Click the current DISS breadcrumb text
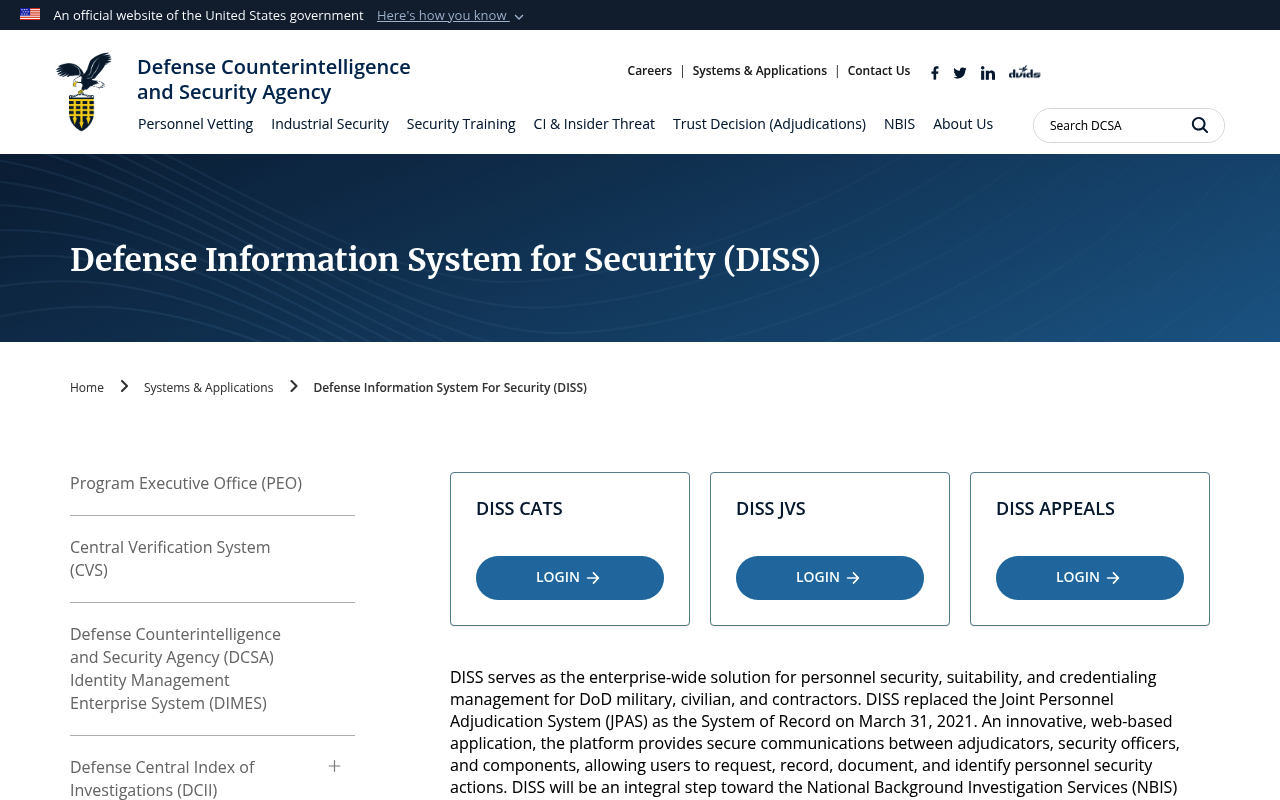This screenshot has width=1280, height=800. (x=450, y=388)
